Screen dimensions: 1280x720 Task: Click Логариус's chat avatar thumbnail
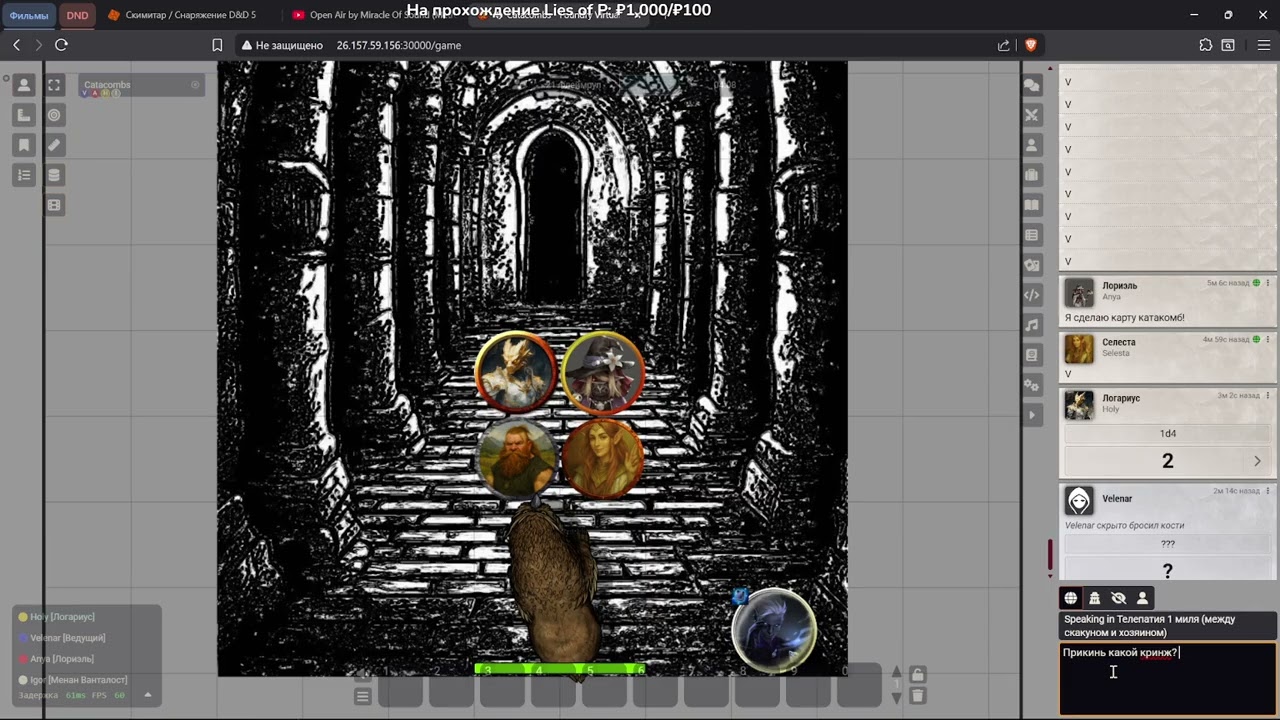[1079, 405]
